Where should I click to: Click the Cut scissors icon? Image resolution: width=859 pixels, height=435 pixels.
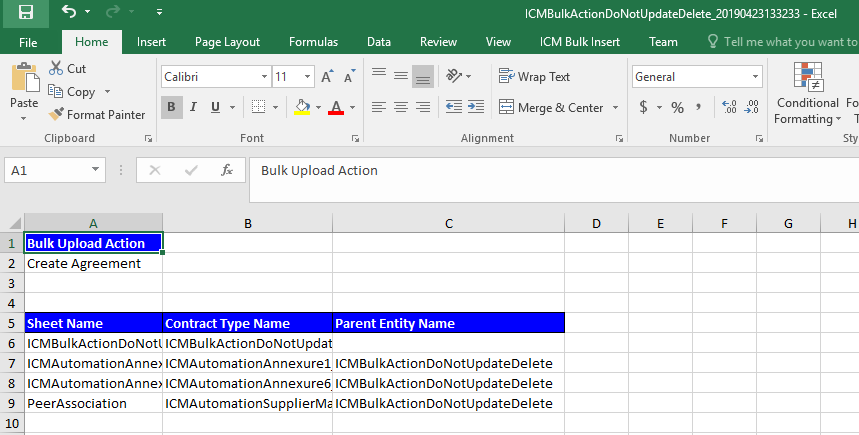click(58, 69)
